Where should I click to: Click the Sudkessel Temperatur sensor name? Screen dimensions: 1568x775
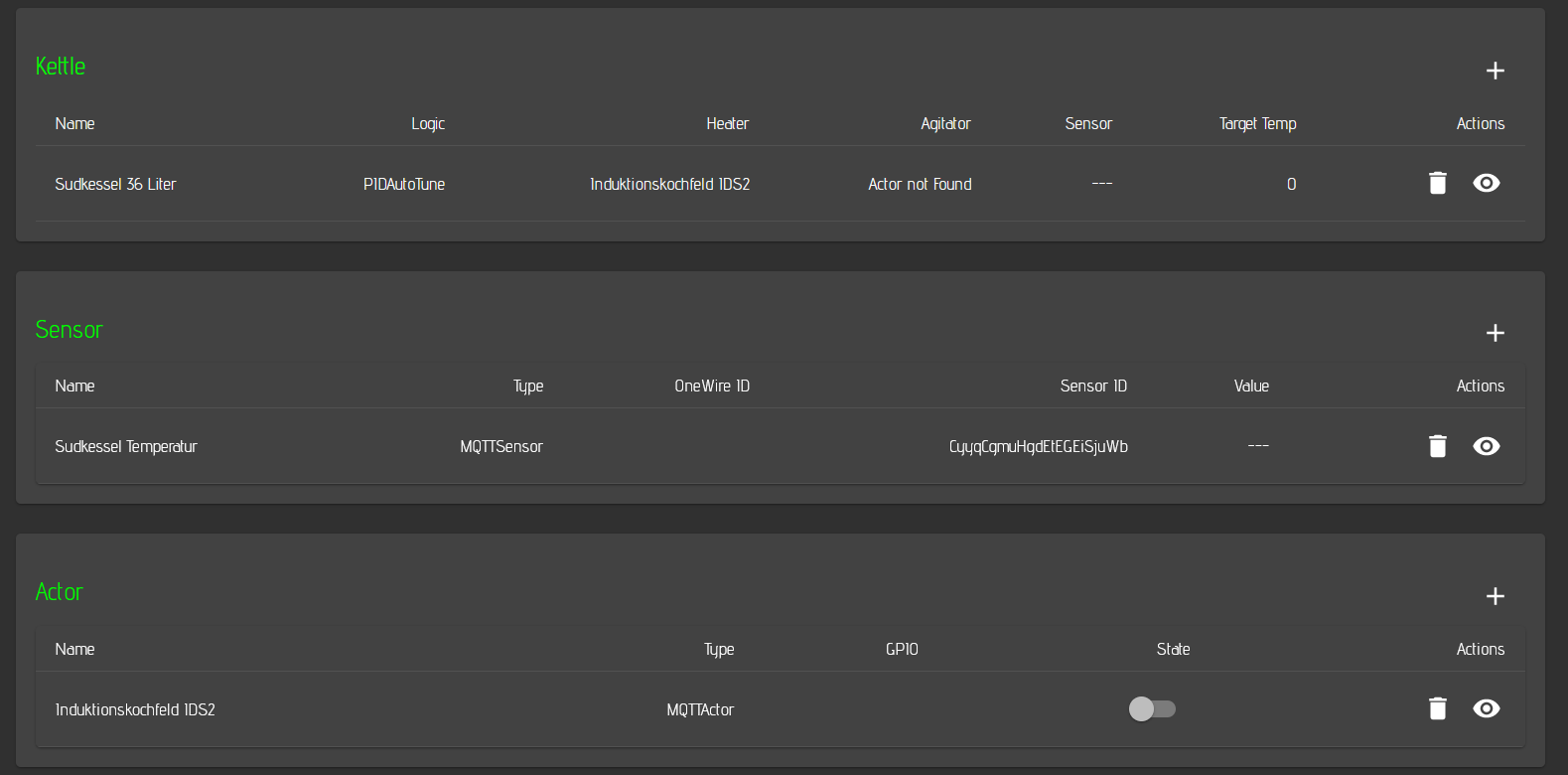126,447
